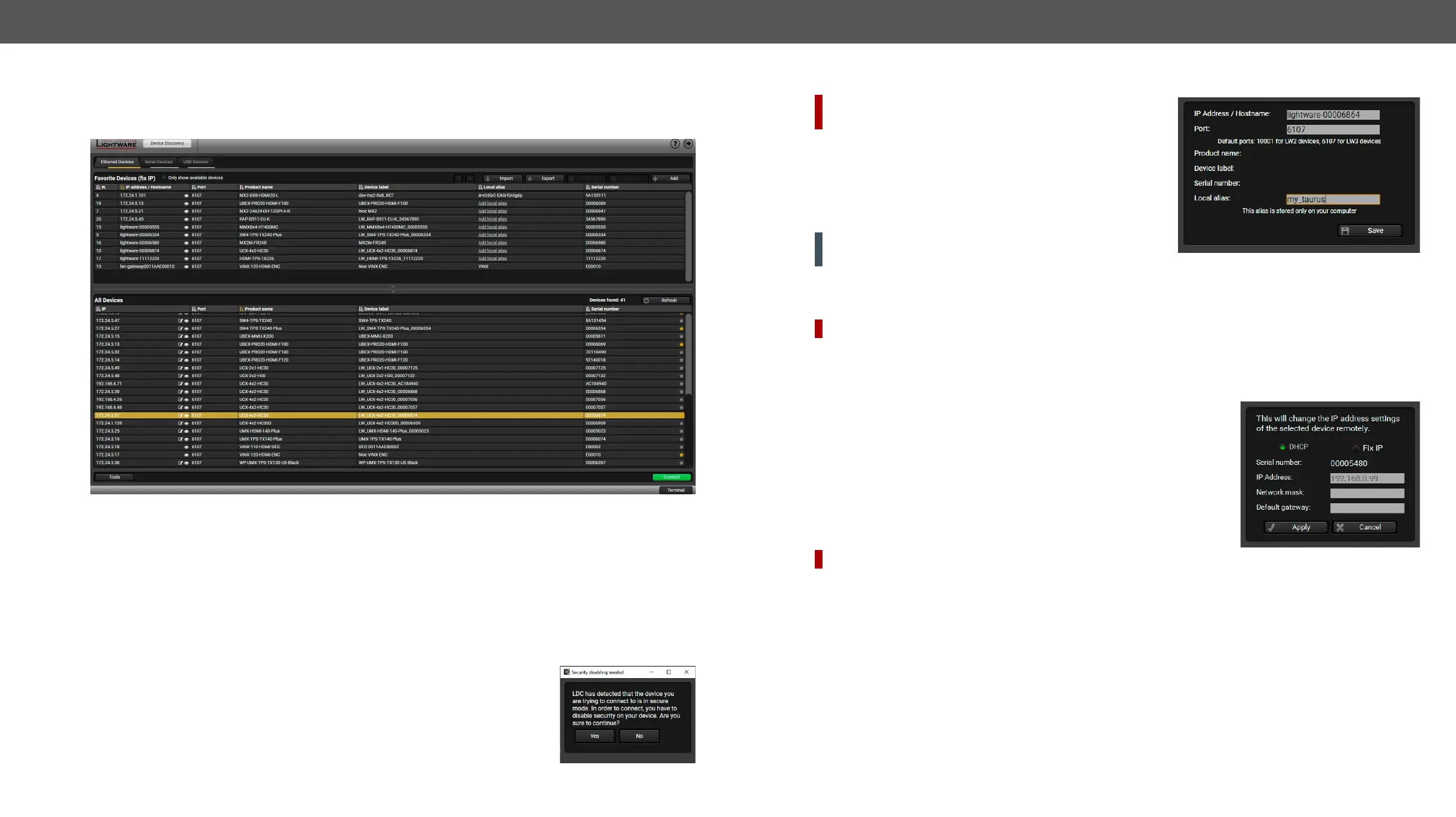Click Save in the alias dialog

tap(1370, 231)
